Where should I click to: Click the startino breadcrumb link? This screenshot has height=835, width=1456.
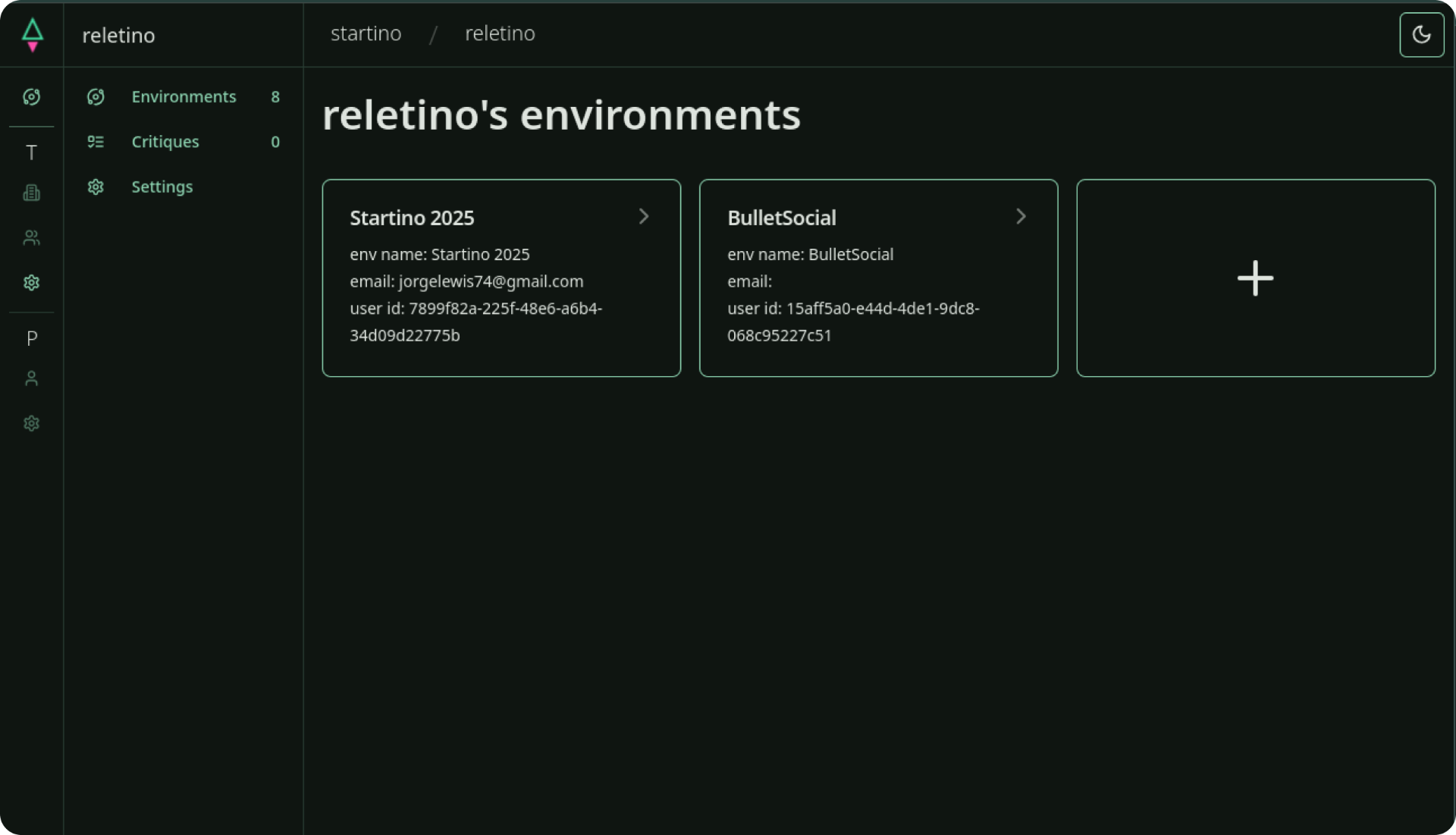point(366,34)
